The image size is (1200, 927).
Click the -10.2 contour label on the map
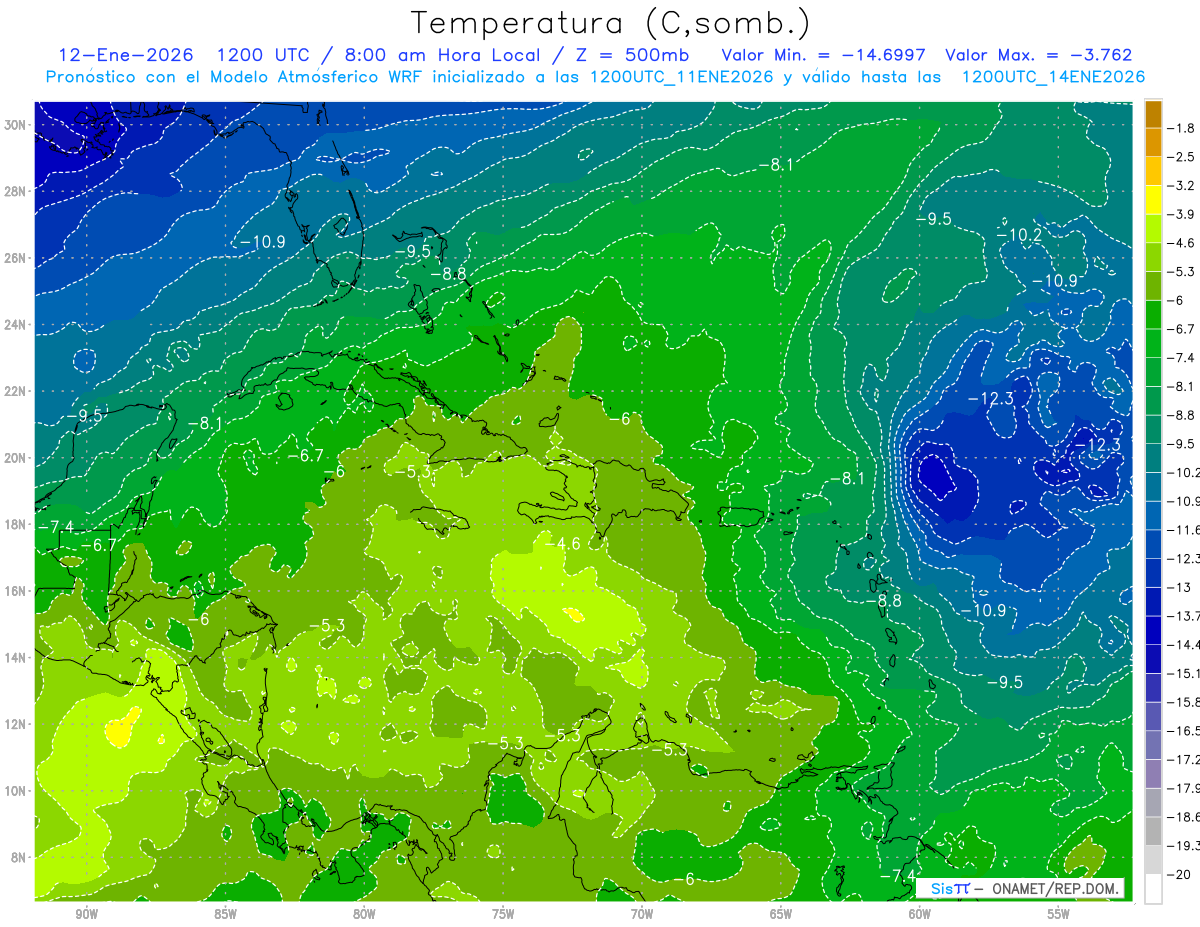click(x=1020, y=234)
